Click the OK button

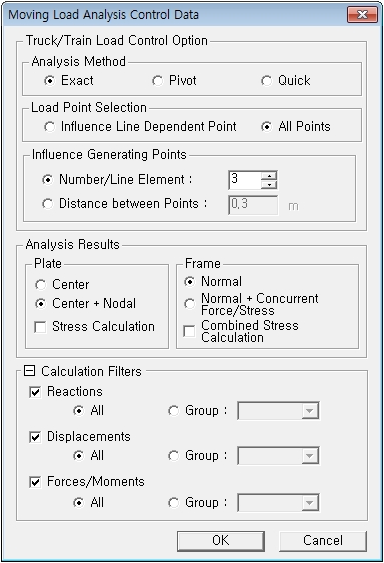coord(221,541)
